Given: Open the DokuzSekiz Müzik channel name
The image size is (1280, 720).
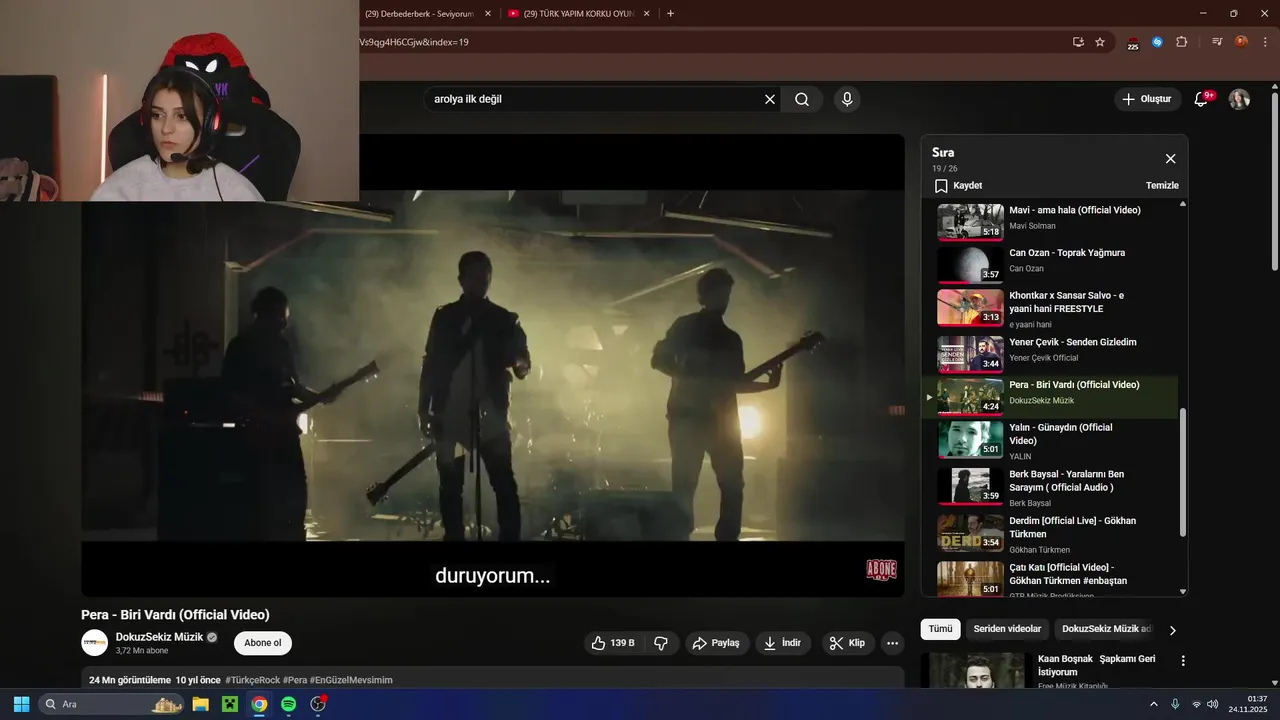Looking at the screenshot, I should click(x=159, y=637).
